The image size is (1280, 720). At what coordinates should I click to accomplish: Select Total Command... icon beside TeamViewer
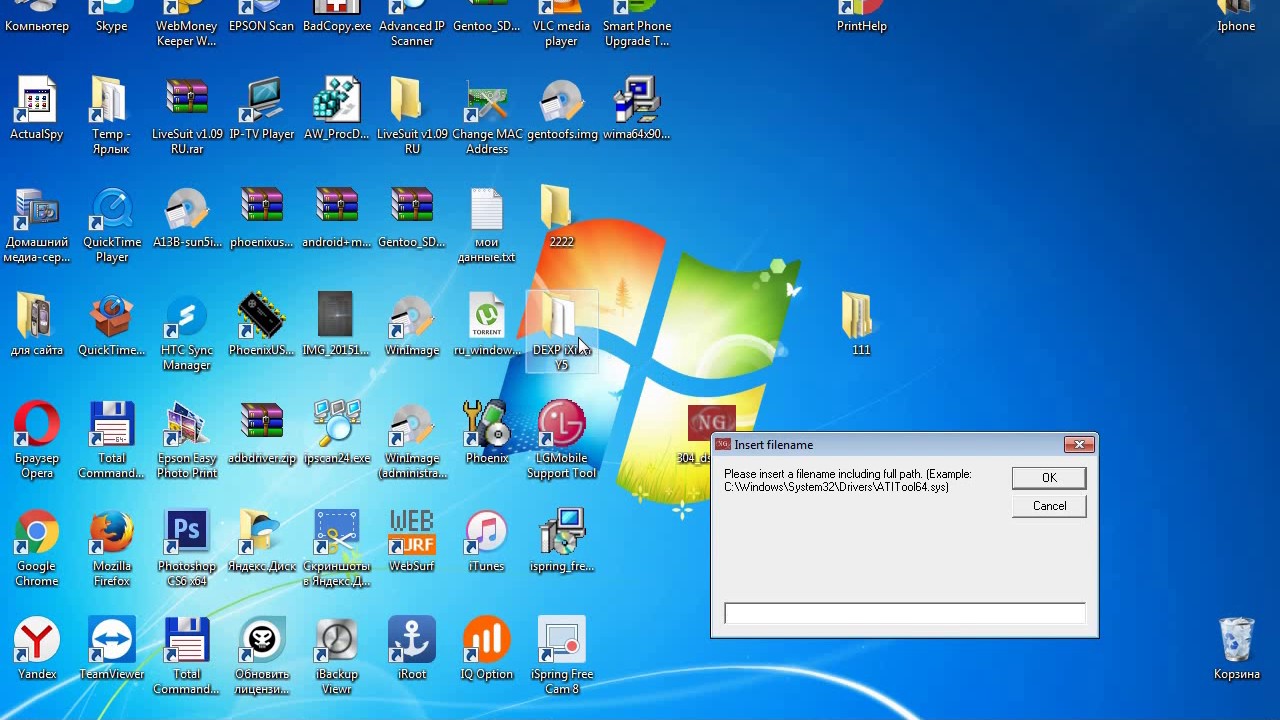coord(187,656)
